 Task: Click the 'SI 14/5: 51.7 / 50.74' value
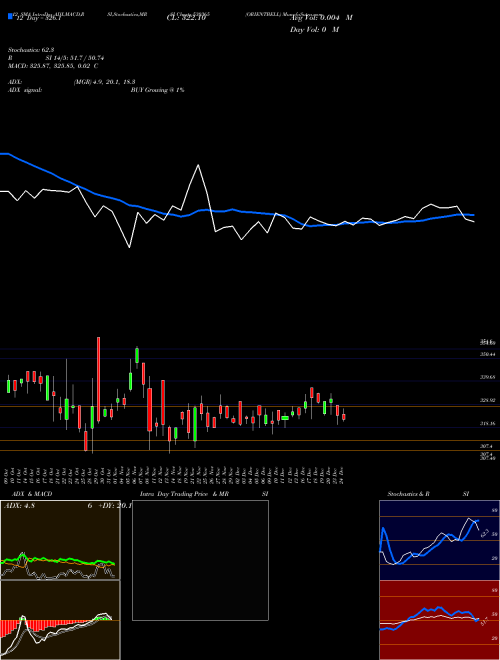click(x=75, y=58)
